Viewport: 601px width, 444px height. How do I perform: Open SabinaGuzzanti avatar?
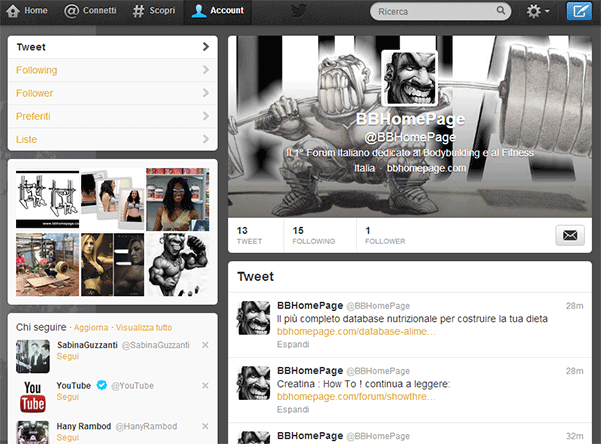click(33, 357)
